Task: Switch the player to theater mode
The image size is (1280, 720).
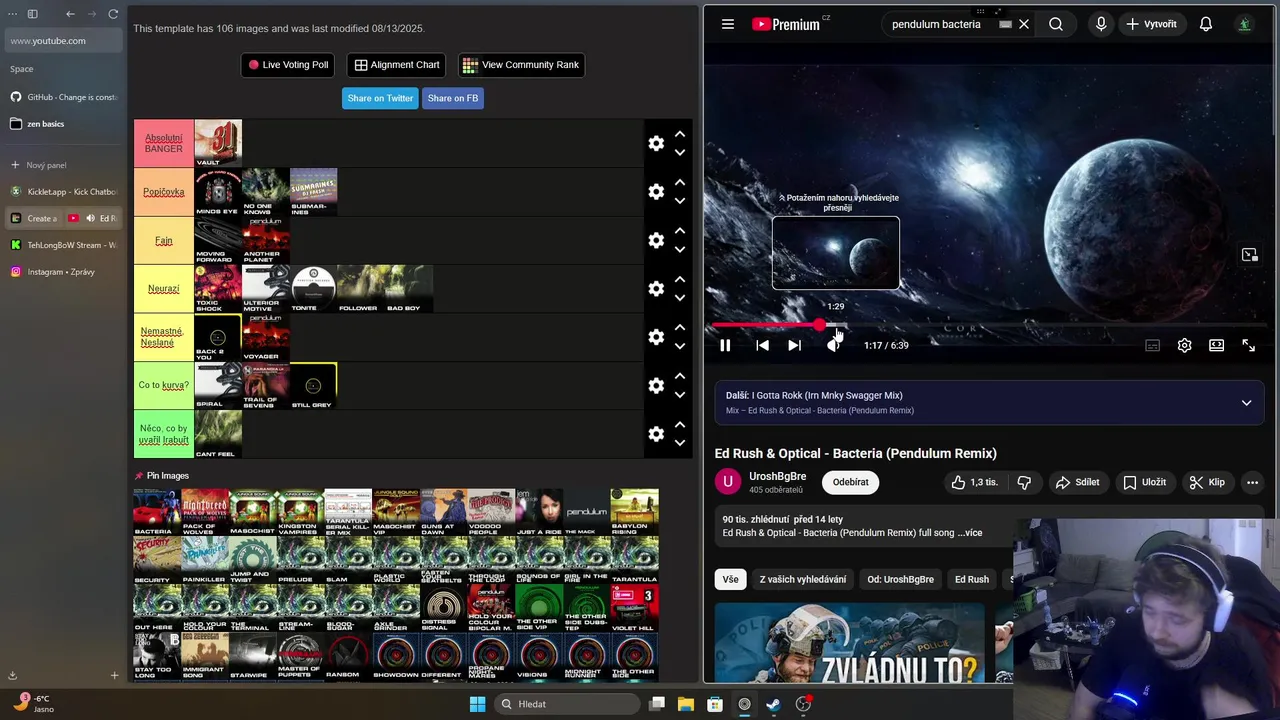Action: (1216, 345)
